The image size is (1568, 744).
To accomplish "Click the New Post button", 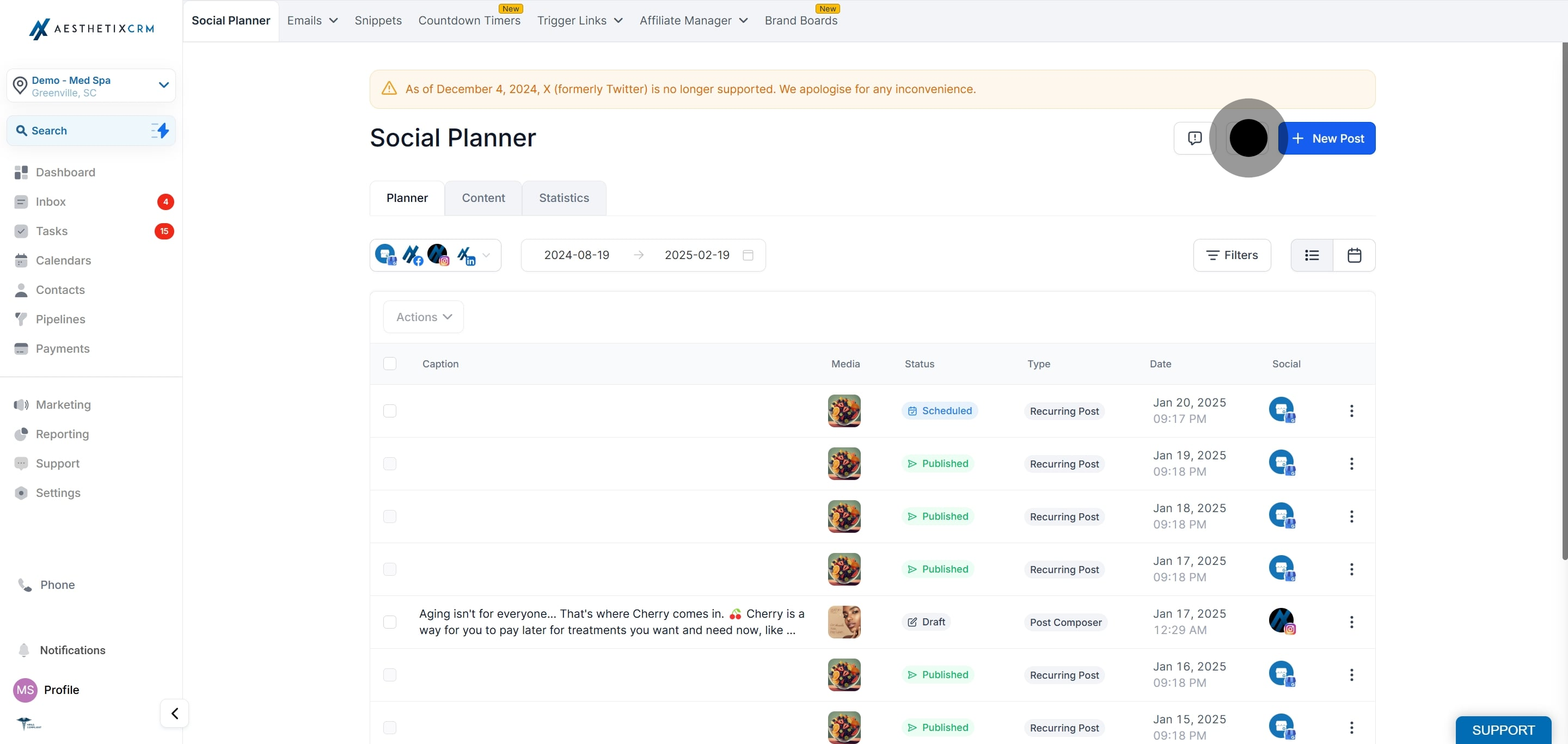I will pyautogui.click(x=1328, y=138).
